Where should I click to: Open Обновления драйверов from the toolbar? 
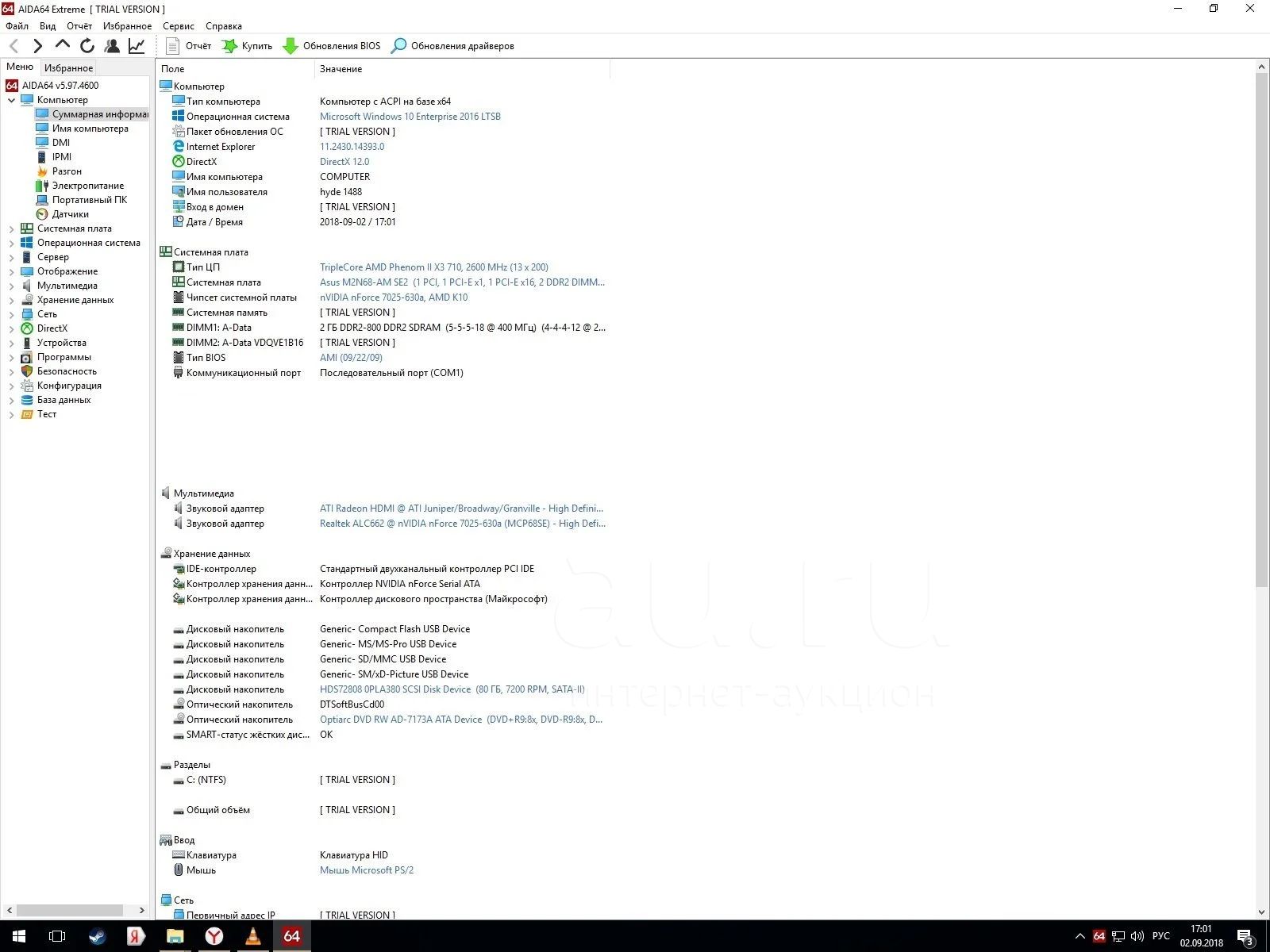(x=452, y=46)
